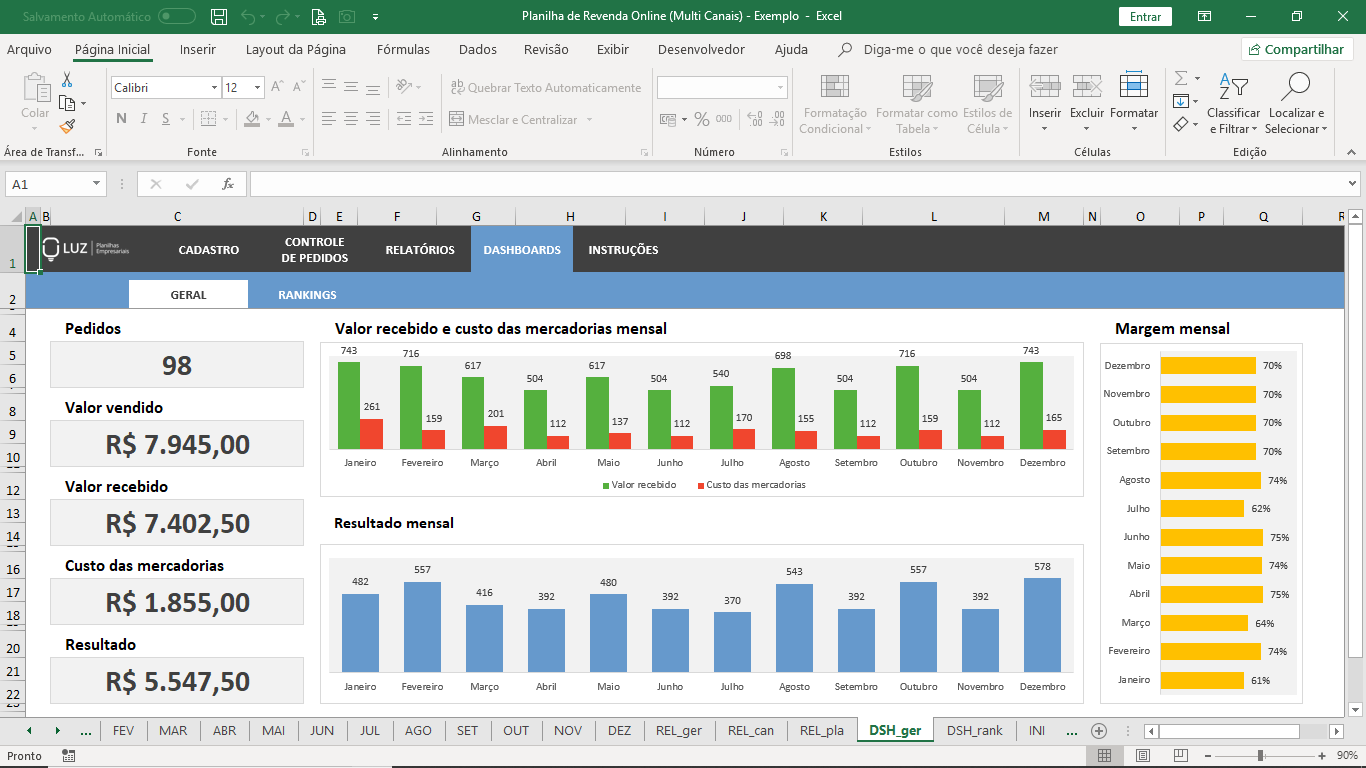Click the AutoSum sigma icon
Screen dimensions: 1366x768
point(1181,78)
